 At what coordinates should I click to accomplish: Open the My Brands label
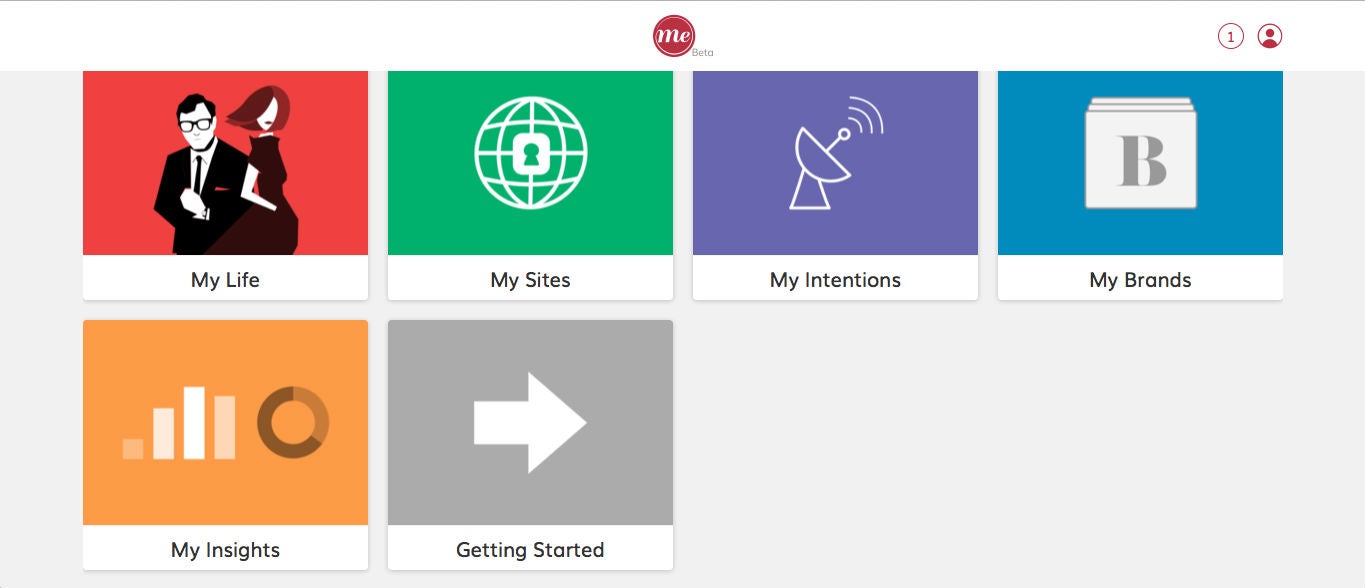tap(1140, 280)
